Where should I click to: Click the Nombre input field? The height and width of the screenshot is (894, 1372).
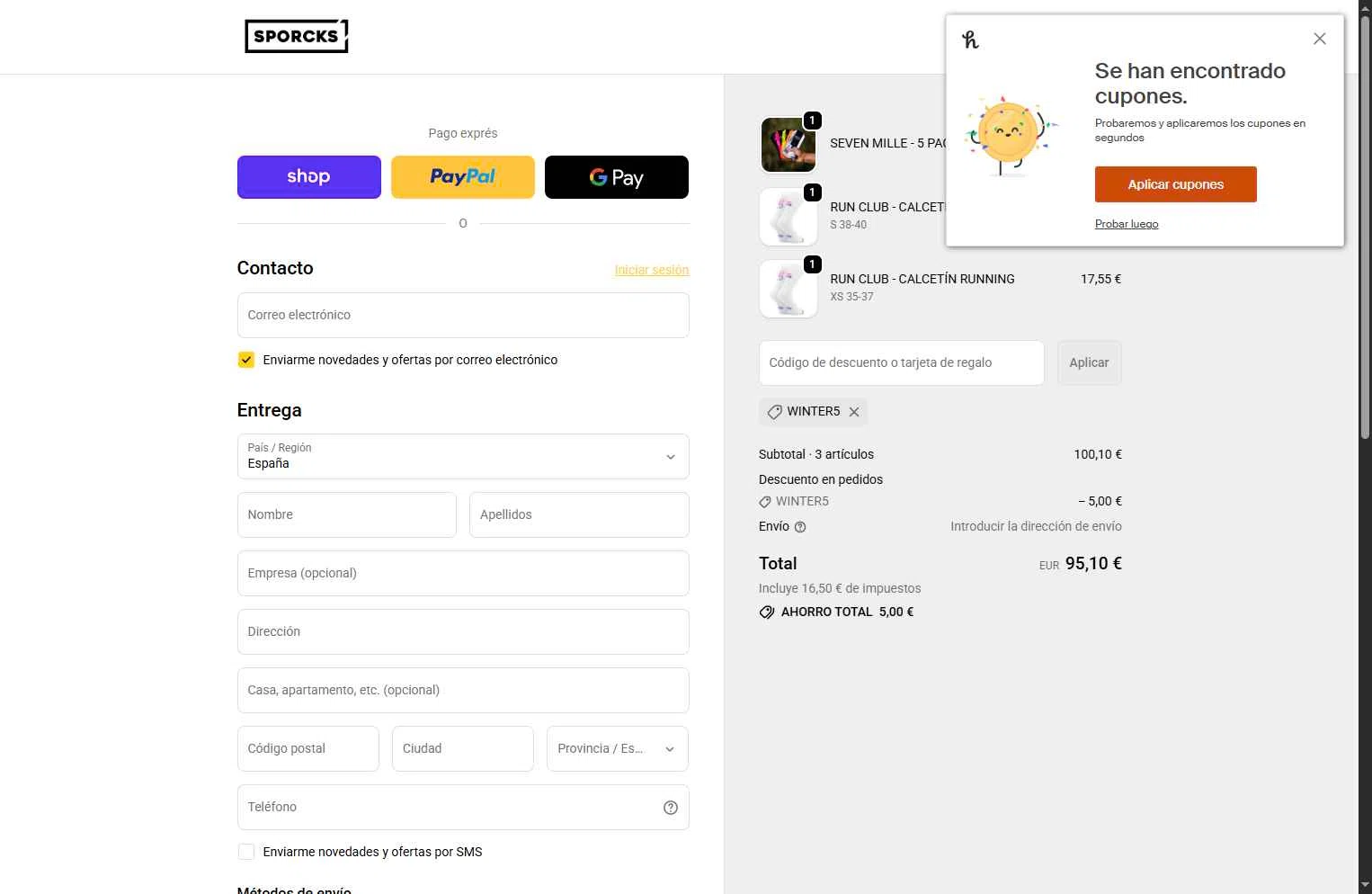pos(347,514)
